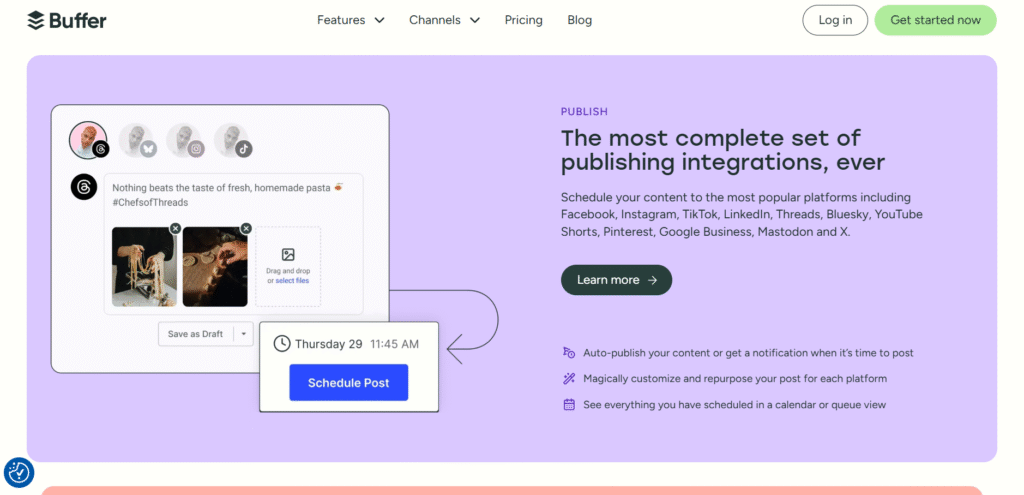The image size is (1024, 495).
Task: Click the arrow inside Learn more
Action: (652, 280)
